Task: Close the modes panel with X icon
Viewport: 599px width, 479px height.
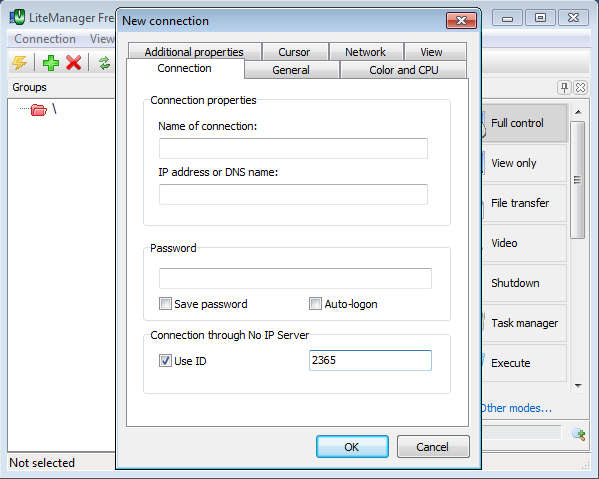Action: tap(580, 87)
